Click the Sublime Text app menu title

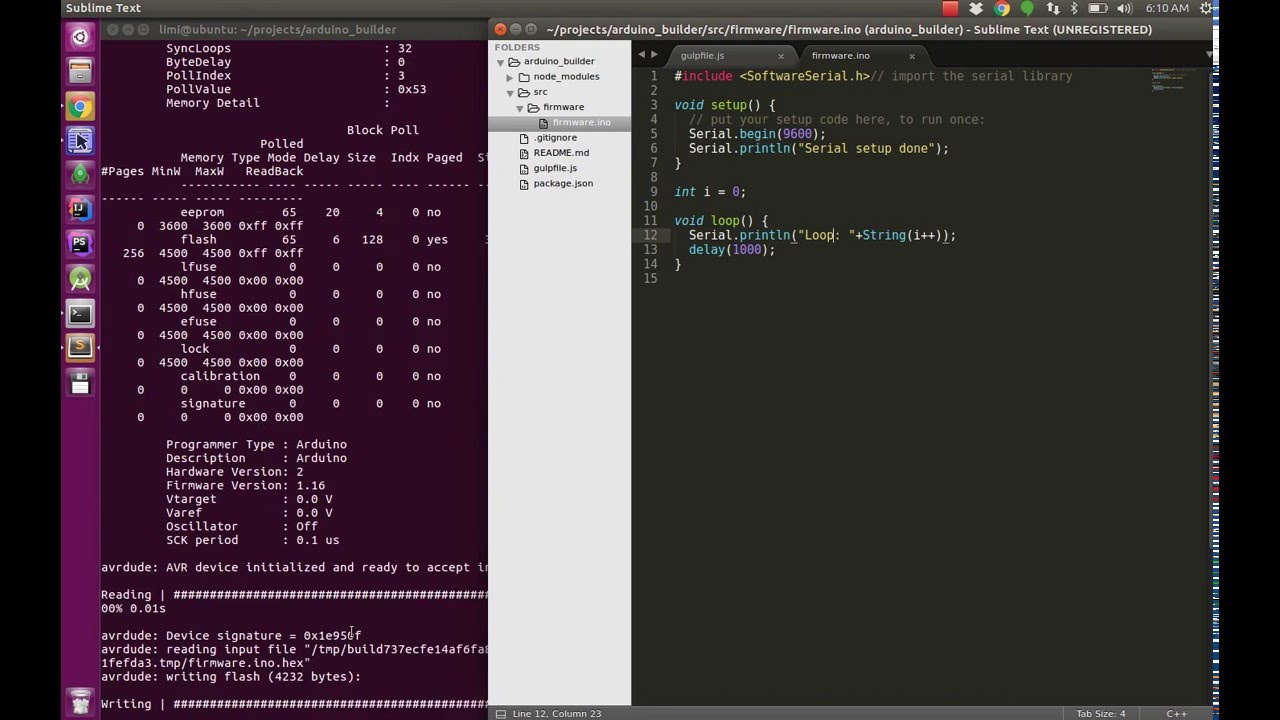(103, 8)
